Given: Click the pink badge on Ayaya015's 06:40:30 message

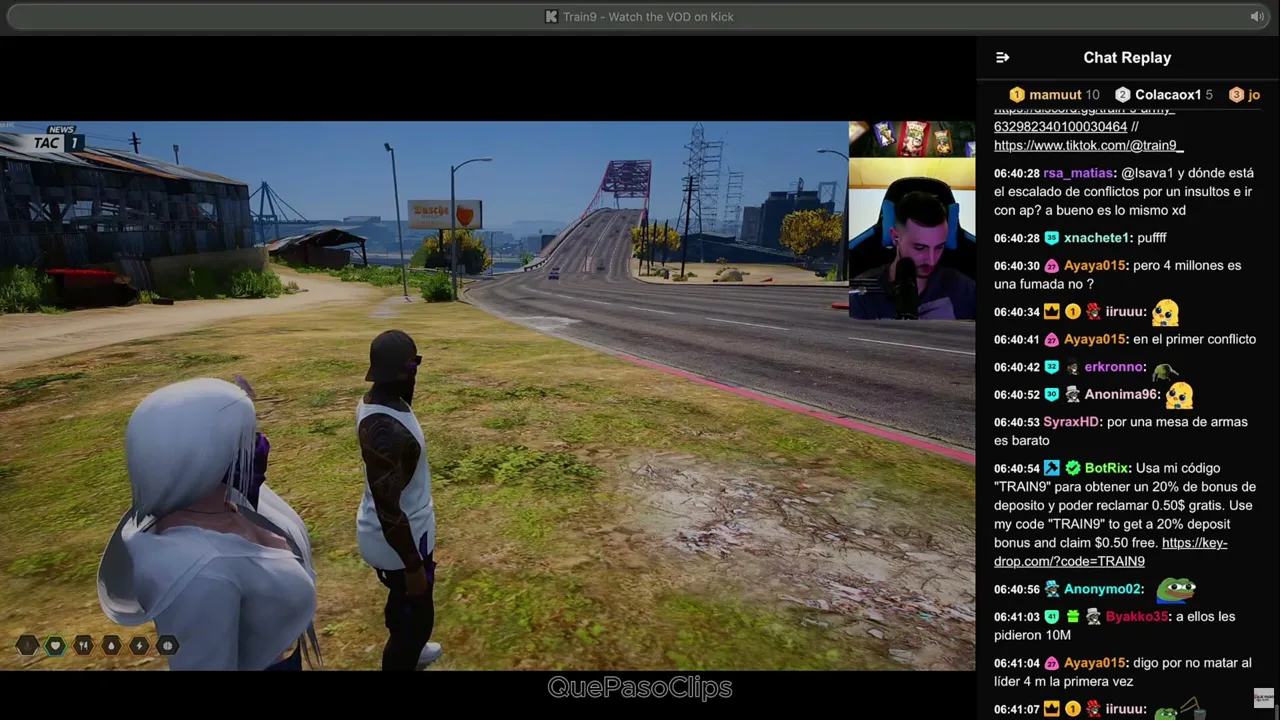Looking at the screenshot, I should point(1051,266).
